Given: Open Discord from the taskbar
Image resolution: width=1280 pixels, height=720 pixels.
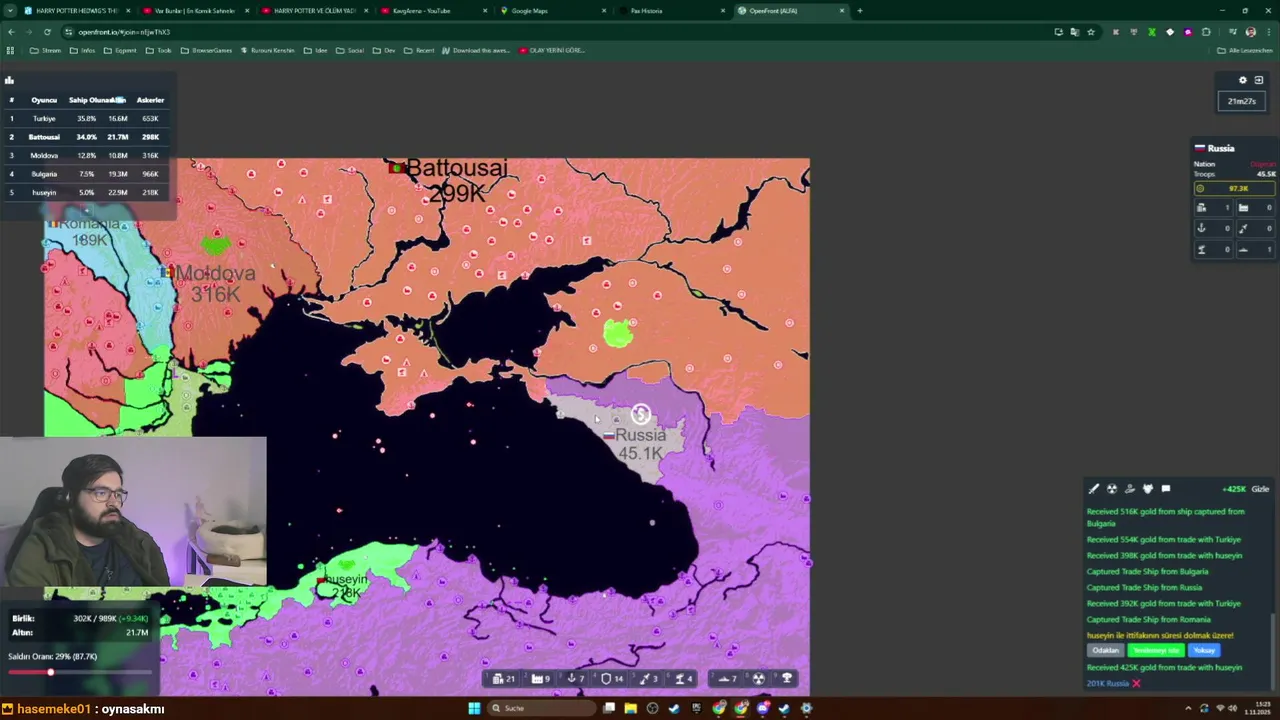Looking at the screenshot, I should (x=763, y=708).
